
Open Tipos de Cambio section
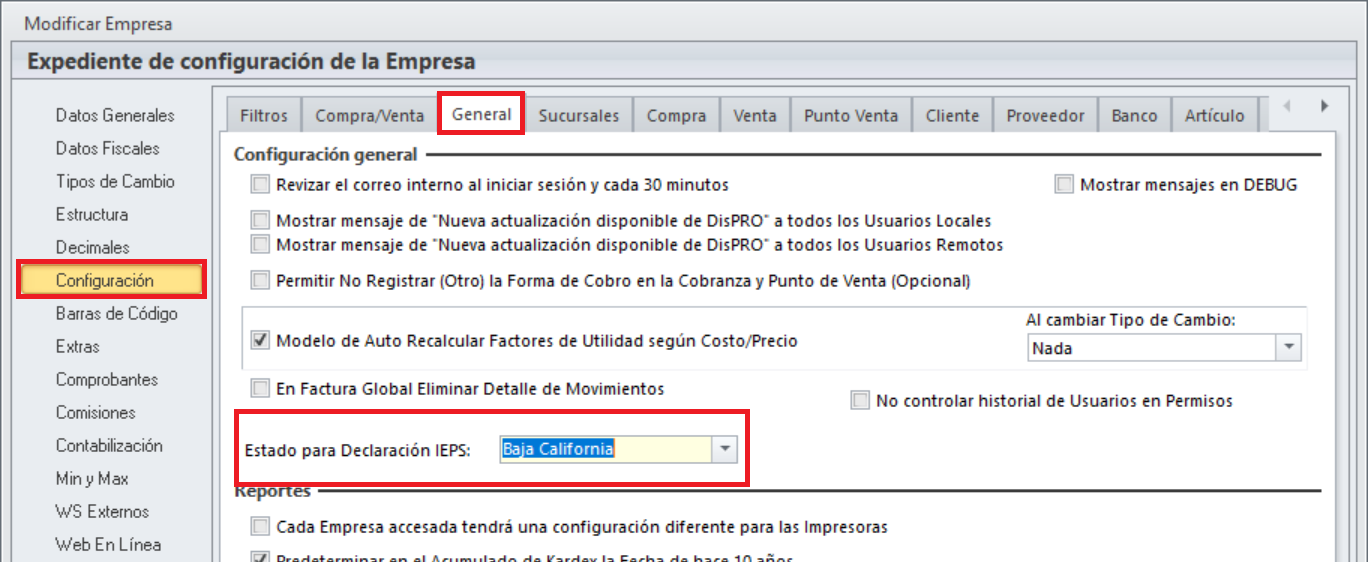(x=115, y=182)
